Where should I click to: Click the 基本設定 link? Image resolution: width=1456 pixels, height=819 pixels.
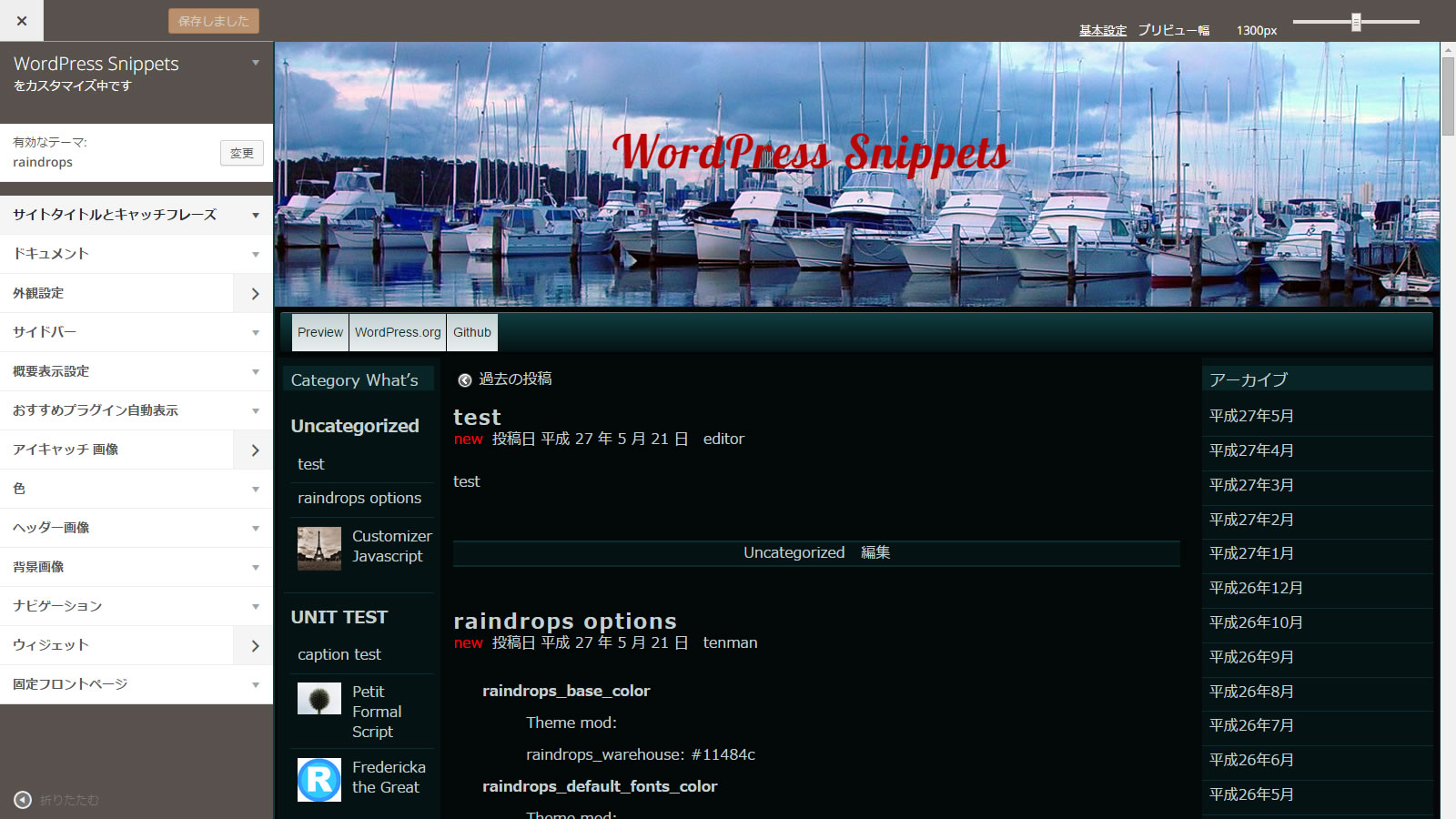click(1103, 30)
